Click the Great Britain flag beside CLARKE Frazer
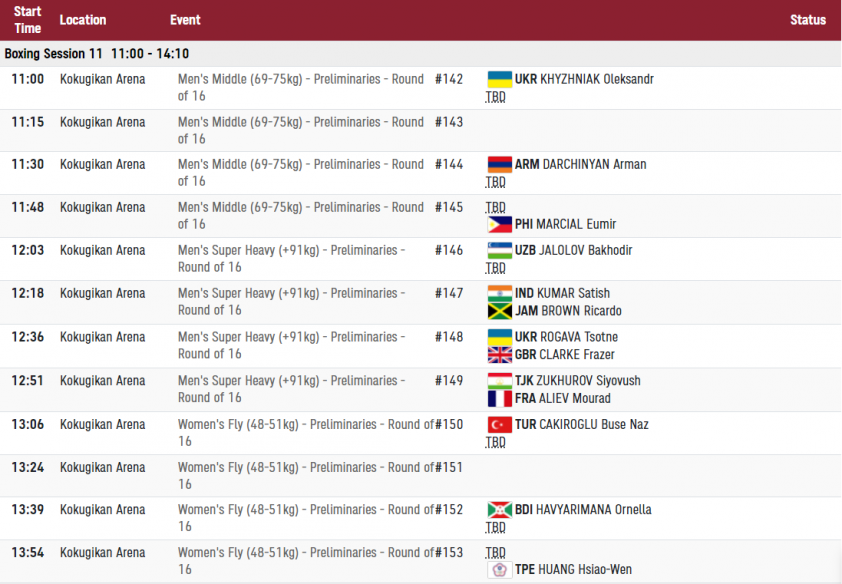 tap(499, 355)
